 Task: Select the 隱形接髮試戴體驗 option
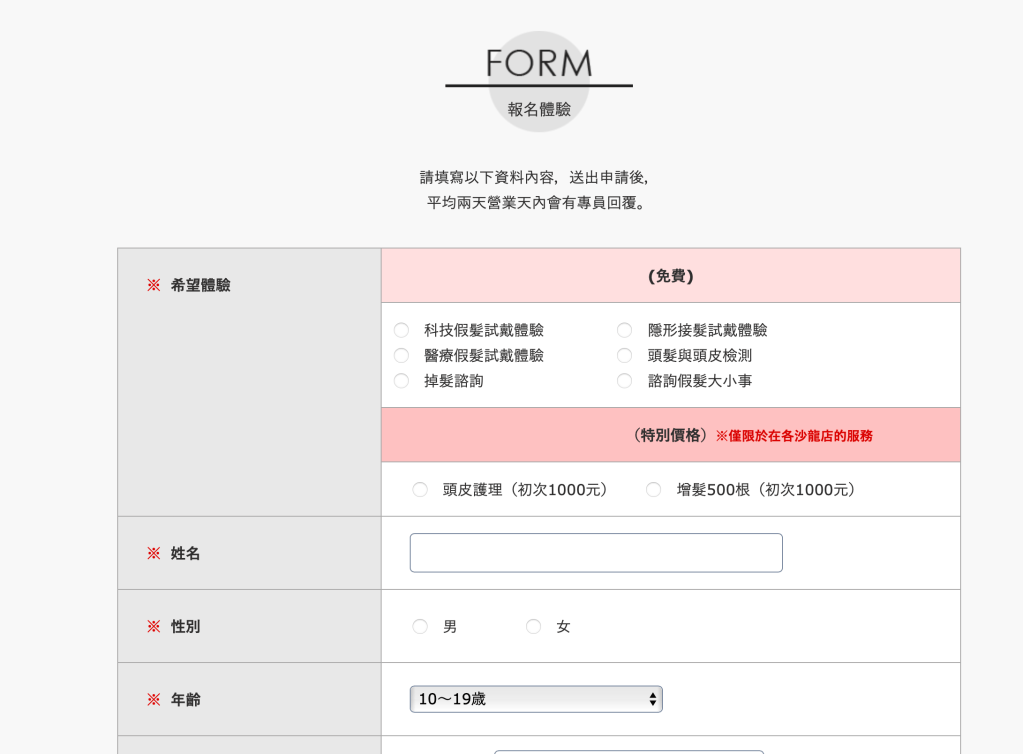(624, 330)
